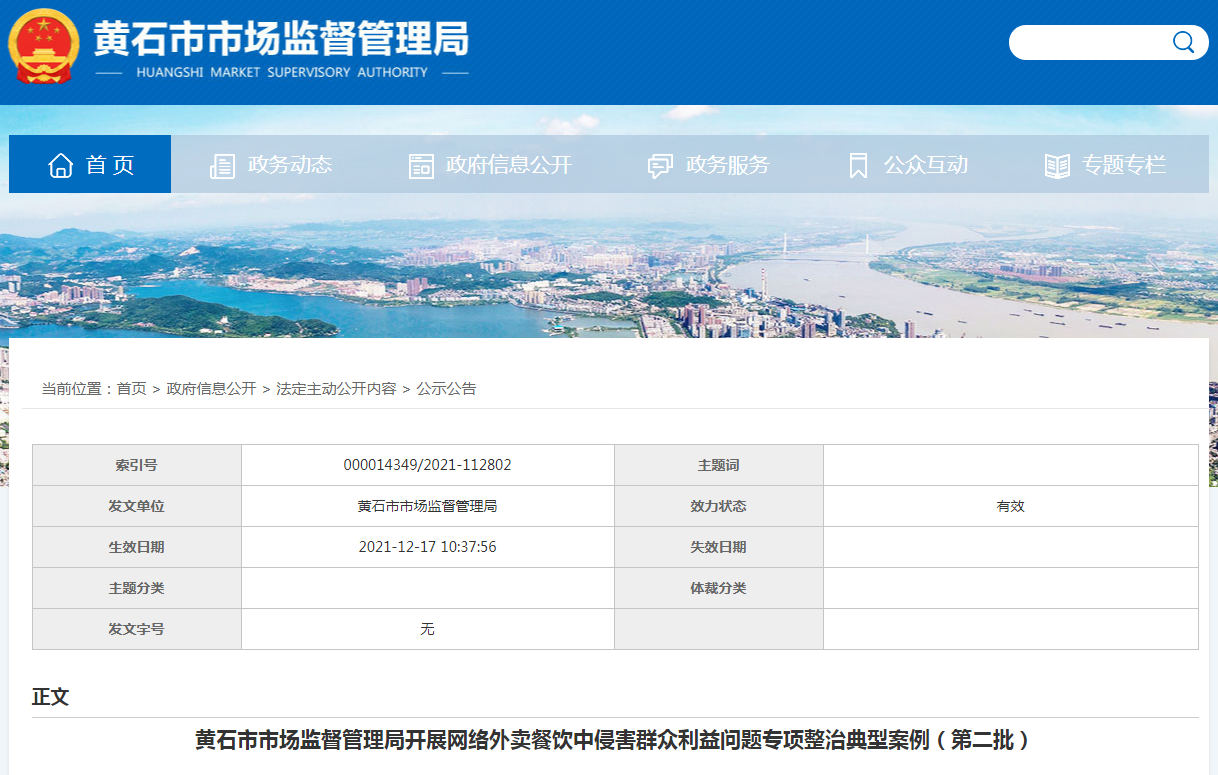Click the 专题专栏 open book icon
This screenshot has height=775, width=1218.
[x=1057, y=166]
